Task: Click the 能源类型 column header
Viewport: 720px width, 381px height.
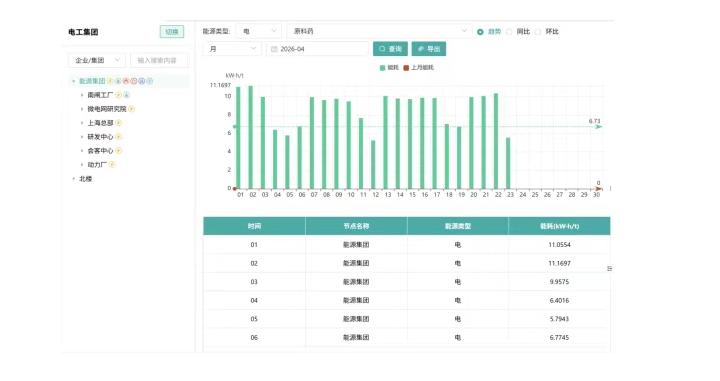Action: [x=458, y=226]
